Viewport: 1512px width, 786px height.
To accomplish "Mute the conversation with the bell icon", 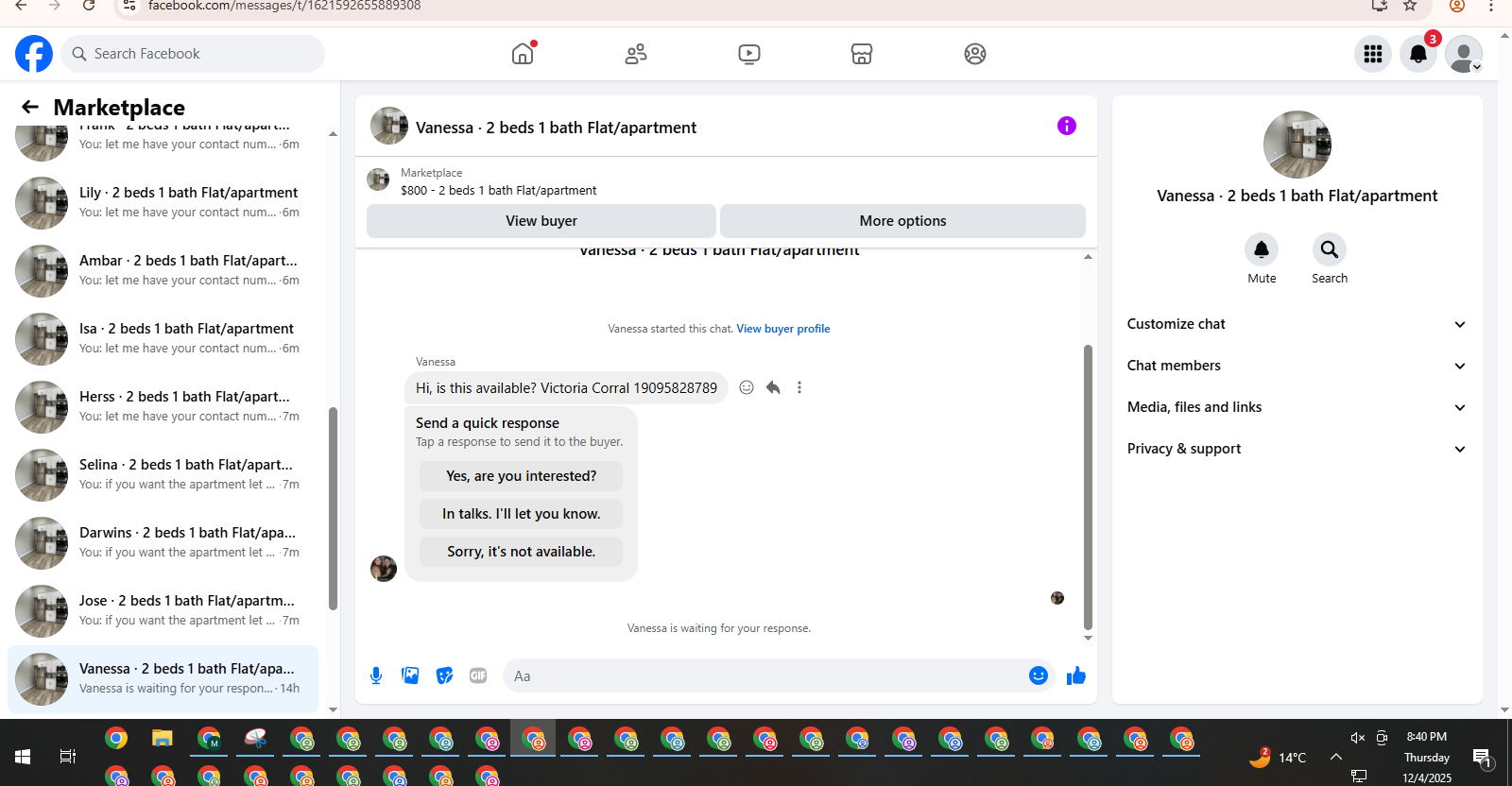I will coord(1262,249).
